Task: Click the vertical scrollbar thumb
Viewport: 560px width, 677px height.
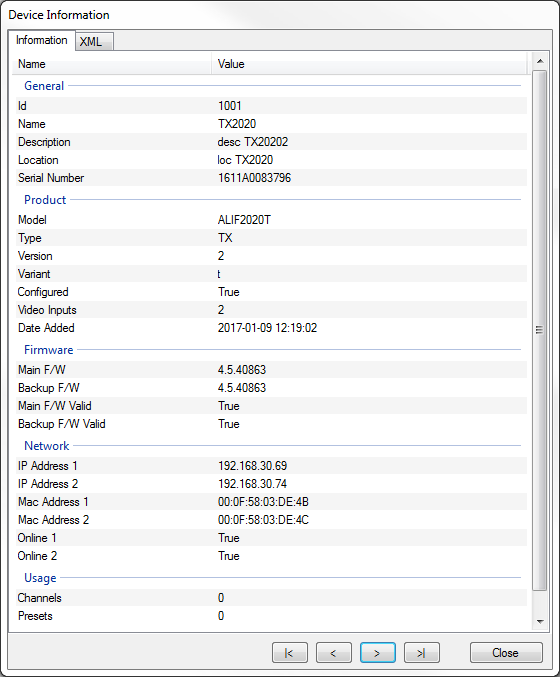Action: click(x=540, y=330)
